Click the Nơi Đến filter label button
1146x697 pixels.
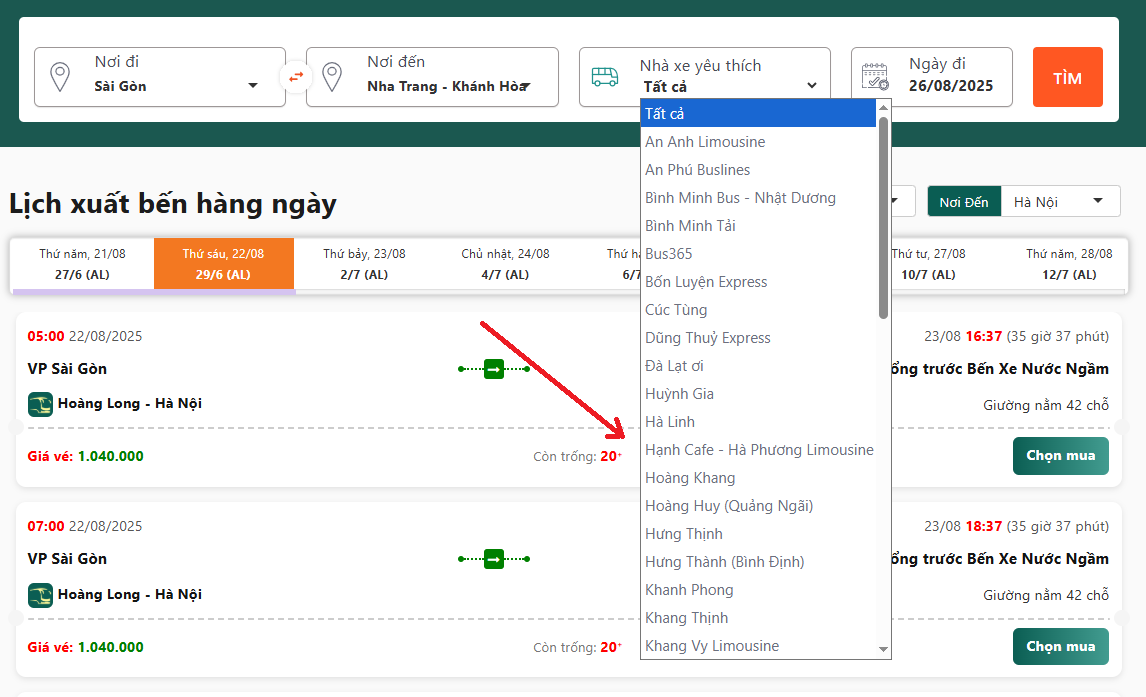[x=964, y=202]
